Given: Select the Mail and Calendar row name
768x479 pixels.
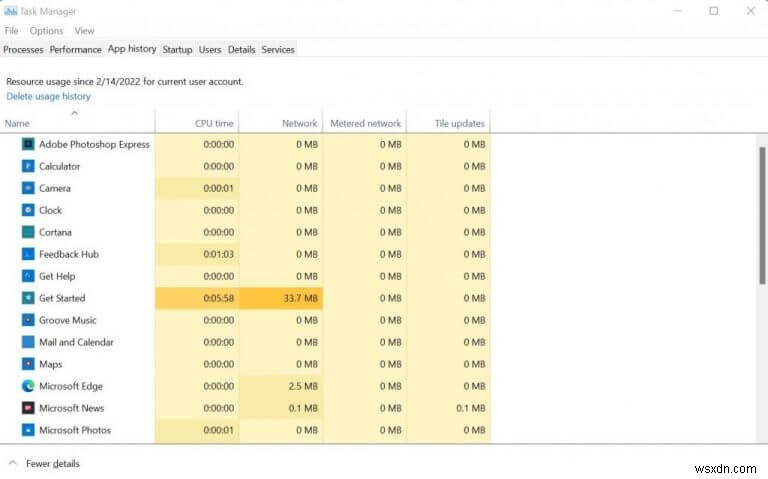Looking at the screenshot, I should point(76,342).
